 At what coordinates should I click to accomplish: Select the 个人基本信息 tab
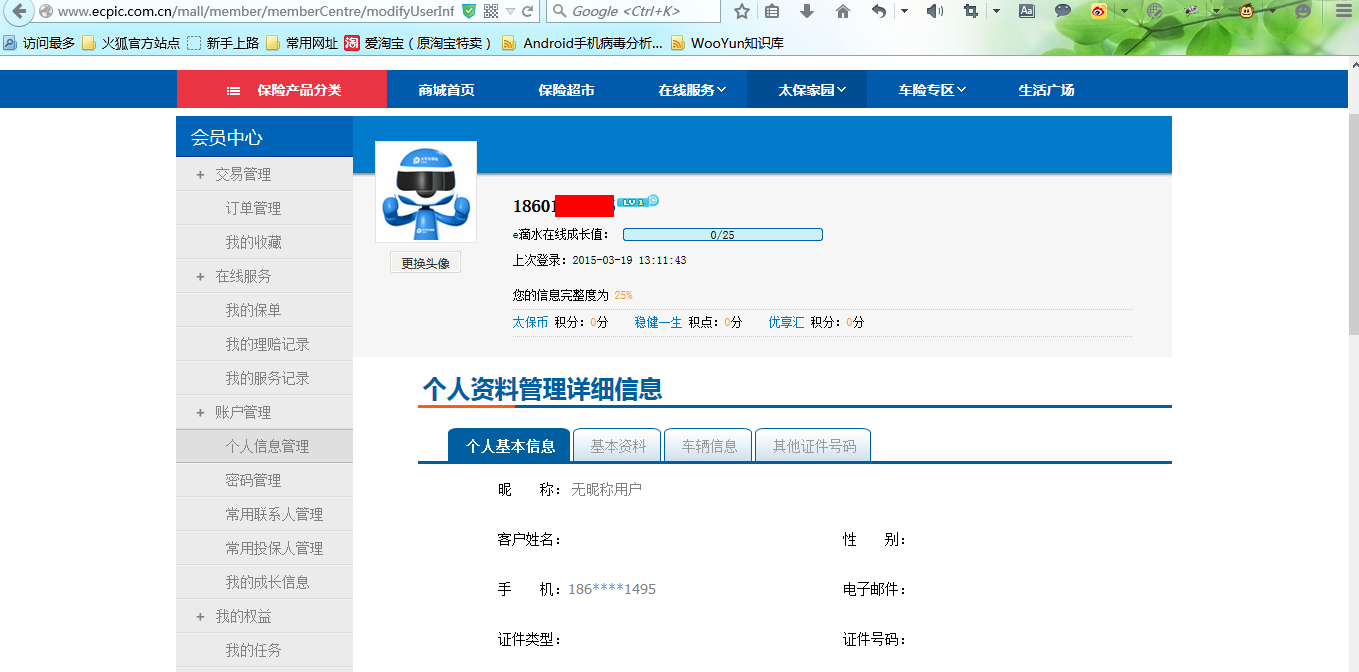tap(509, 445)
